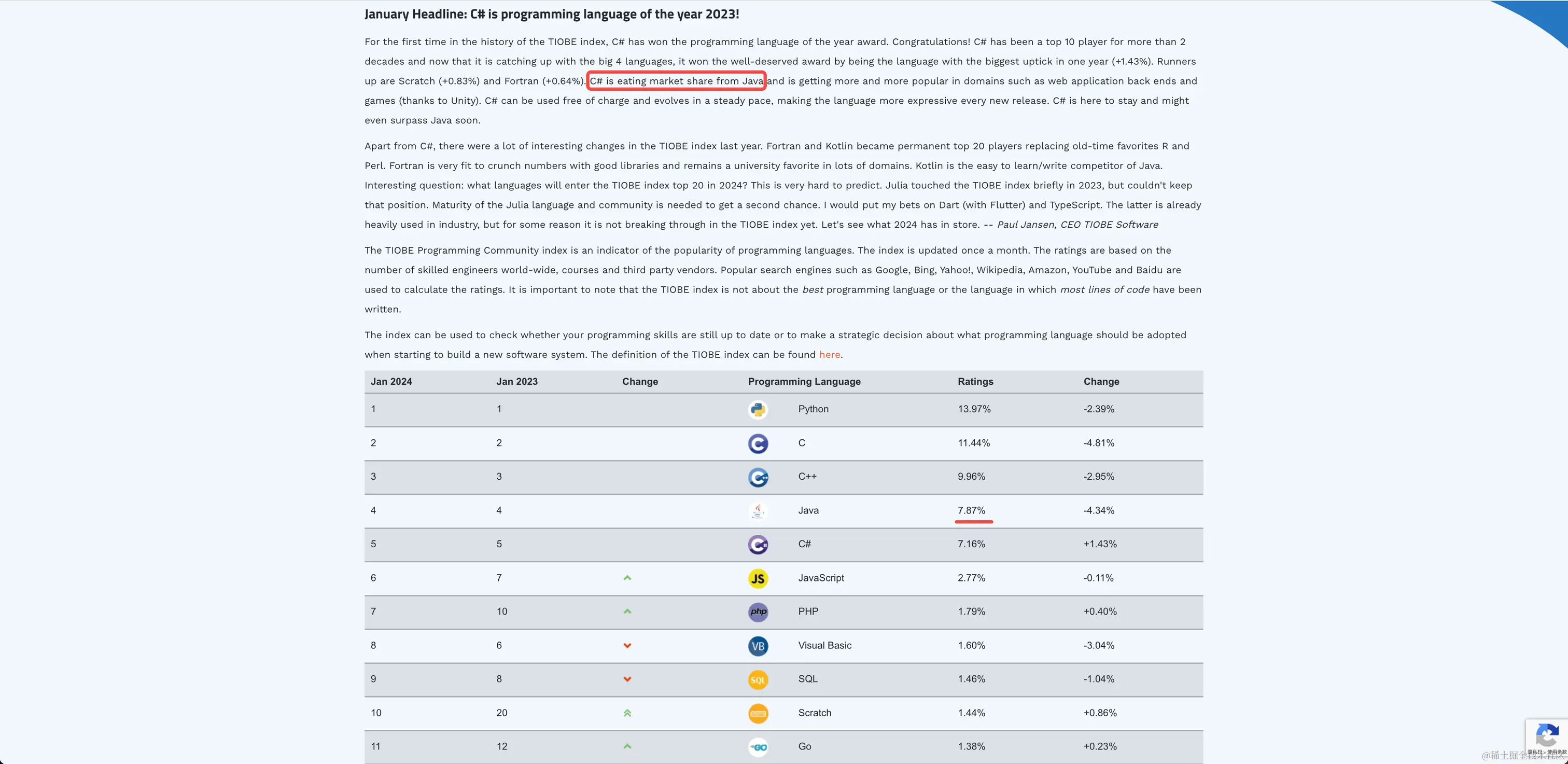The height and width of the screenshot is (764, 1568).
Task: Click the C# logo icon
Action: pos(758,544)
